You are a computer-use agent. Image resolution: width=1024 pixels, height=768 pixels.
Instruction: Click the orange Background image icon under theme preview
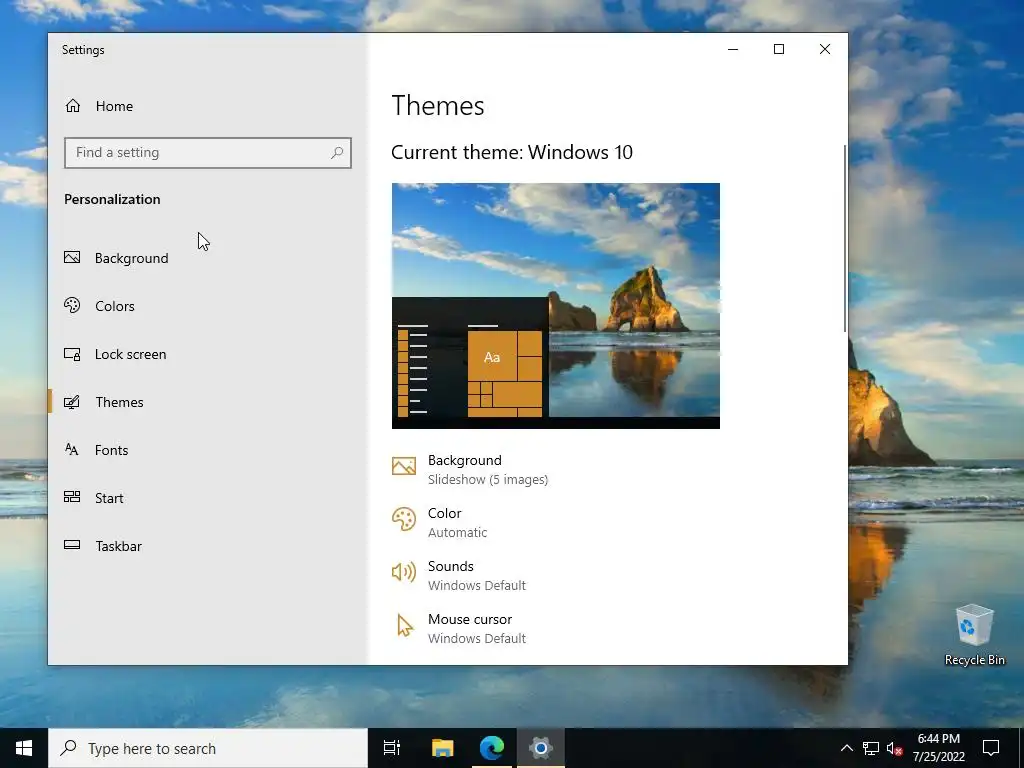click(404, 466)
